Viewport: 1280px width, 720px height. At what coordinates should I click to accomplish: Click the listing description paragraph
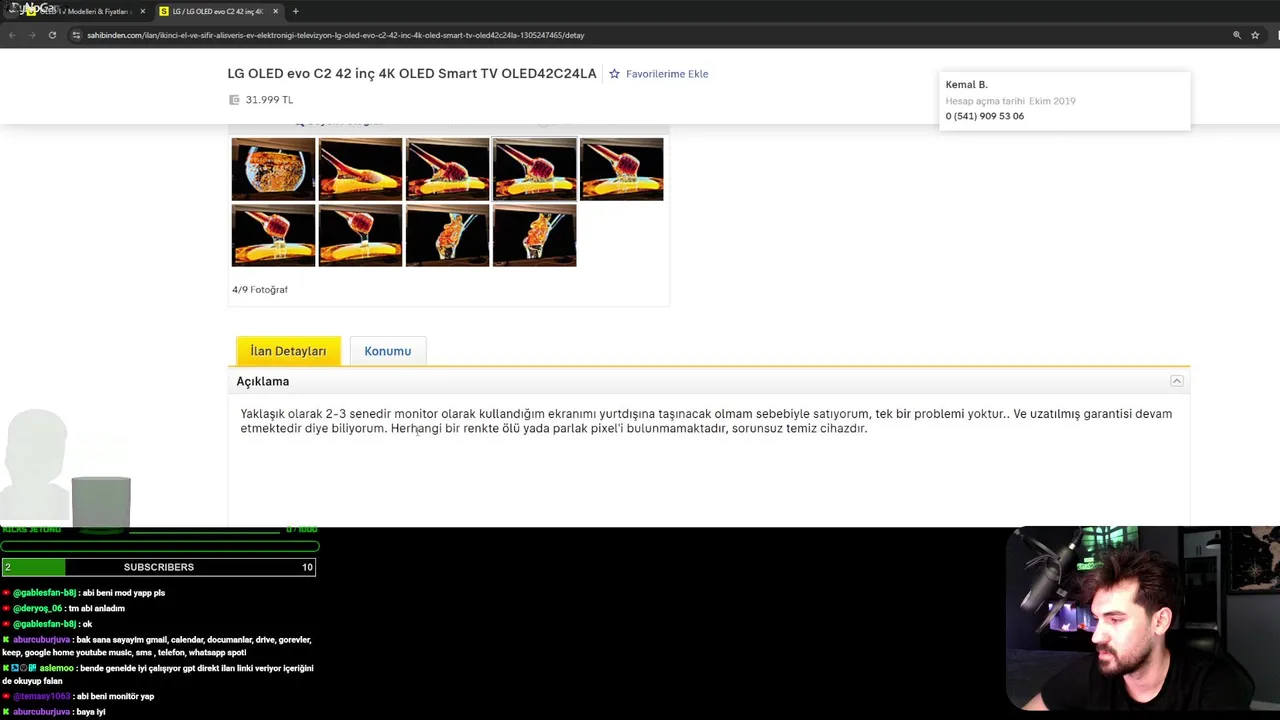coord(706,421)
